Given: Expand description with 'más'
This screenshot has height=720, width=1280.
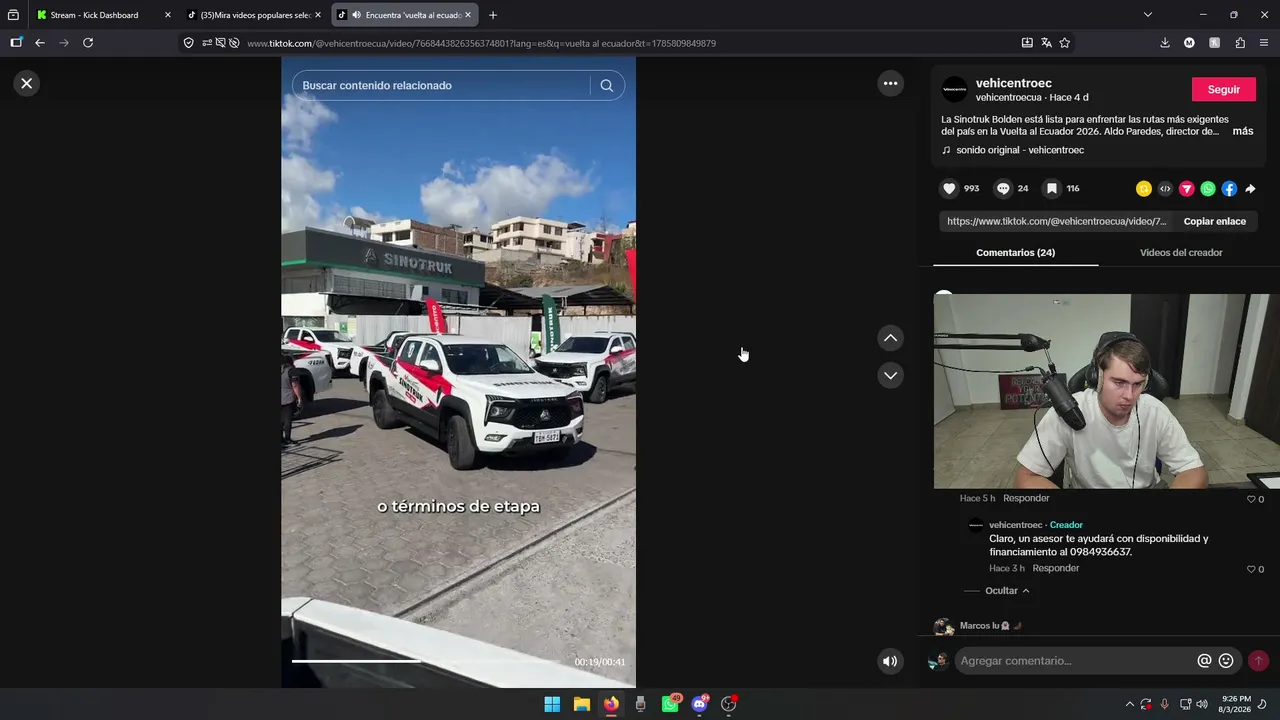Looking at the screenshot, I should [x=1243, y=131].
